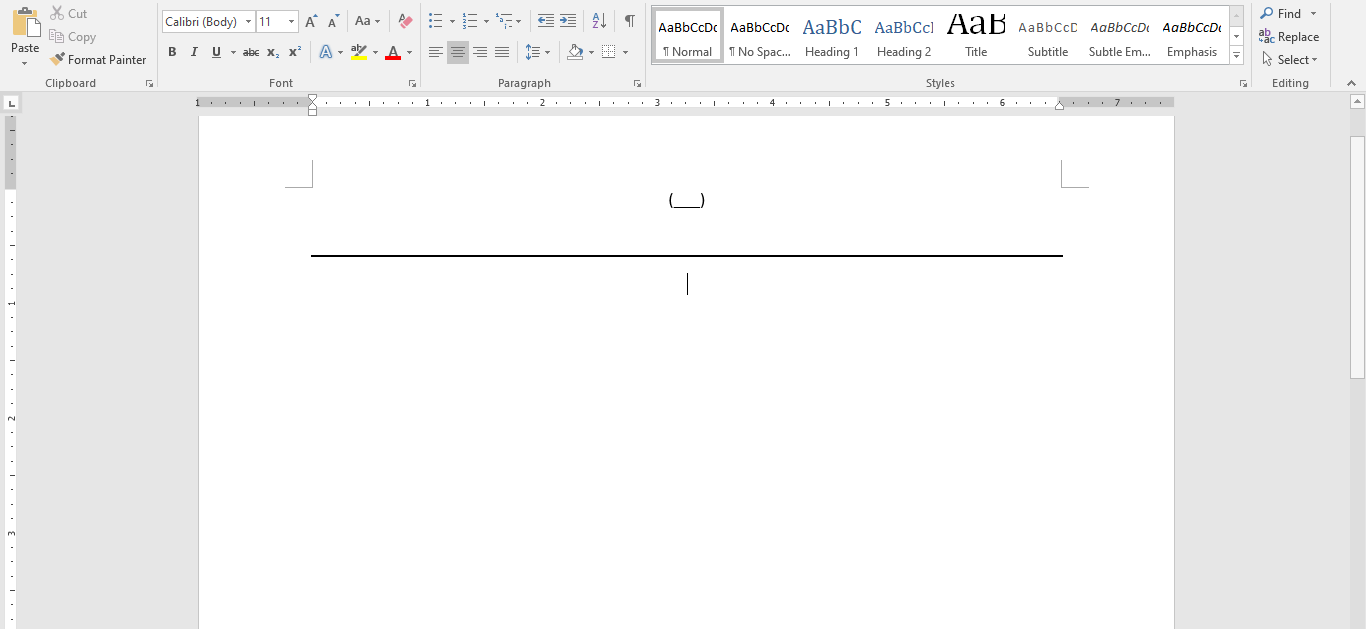Screen dimensions: 1366x629
Task: Expand the Styles gallery More button
Action: [1237, 57]
